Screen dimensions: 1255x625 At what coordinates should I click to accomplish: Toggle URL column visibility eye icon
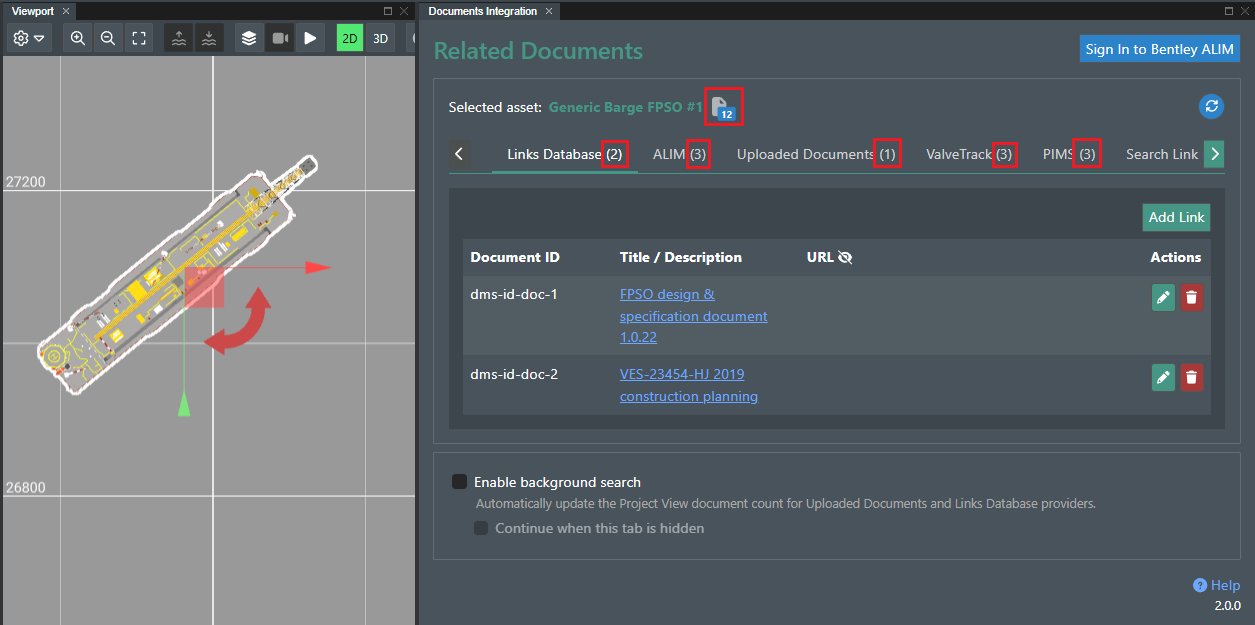(x=846, y=257)
